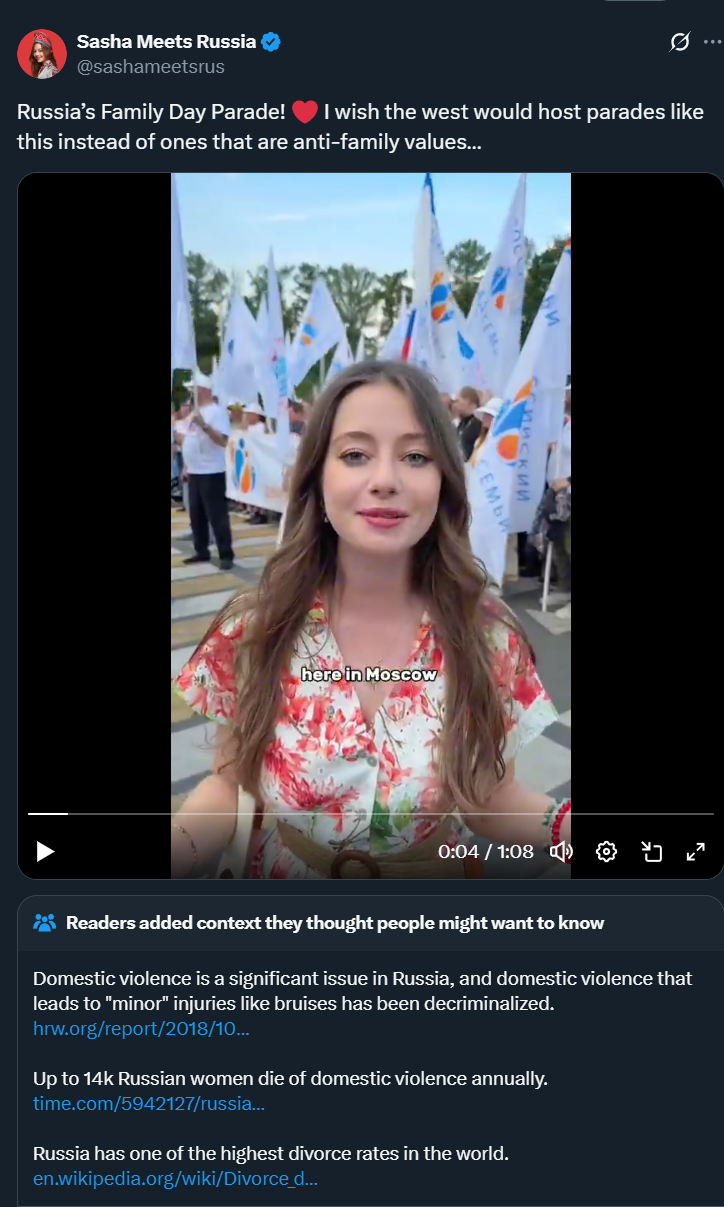The image size is (724, 1207).
Task: Expand video to fullscreen
Action: coord(696,851)
